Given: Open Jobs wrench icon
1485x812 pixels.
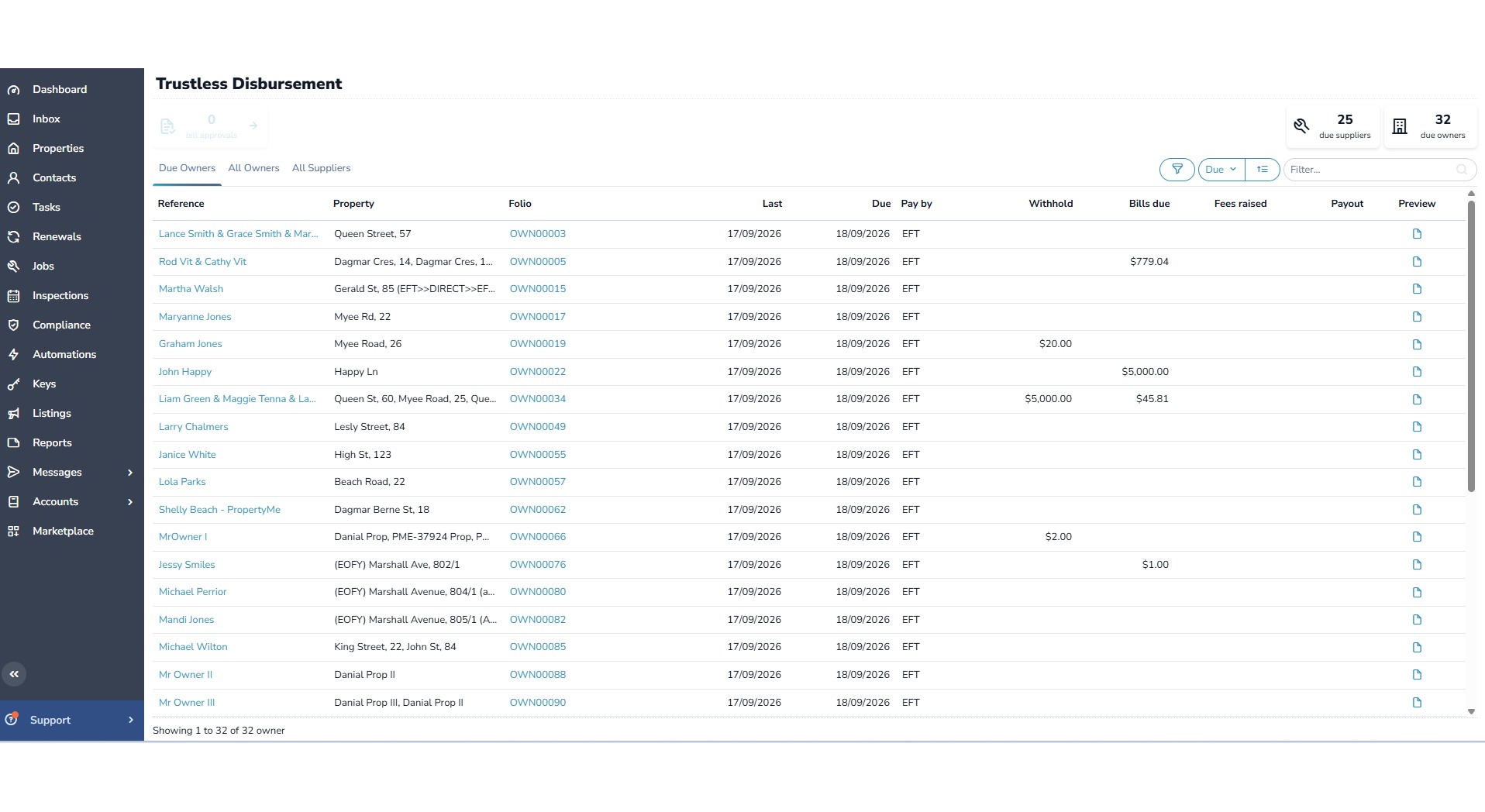Looking at the screenshot, I should pyautogui.click(x=13, y=267).
